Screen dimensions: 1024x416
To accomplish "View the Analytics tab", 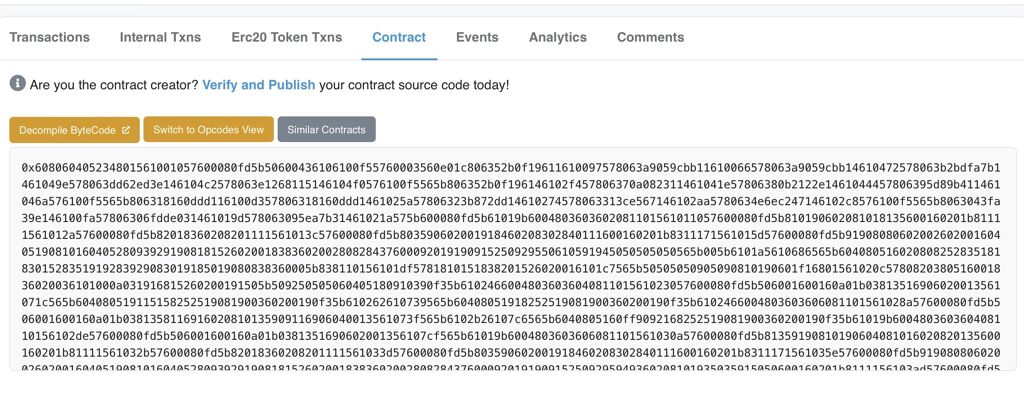I will click(x=558, y=37).
